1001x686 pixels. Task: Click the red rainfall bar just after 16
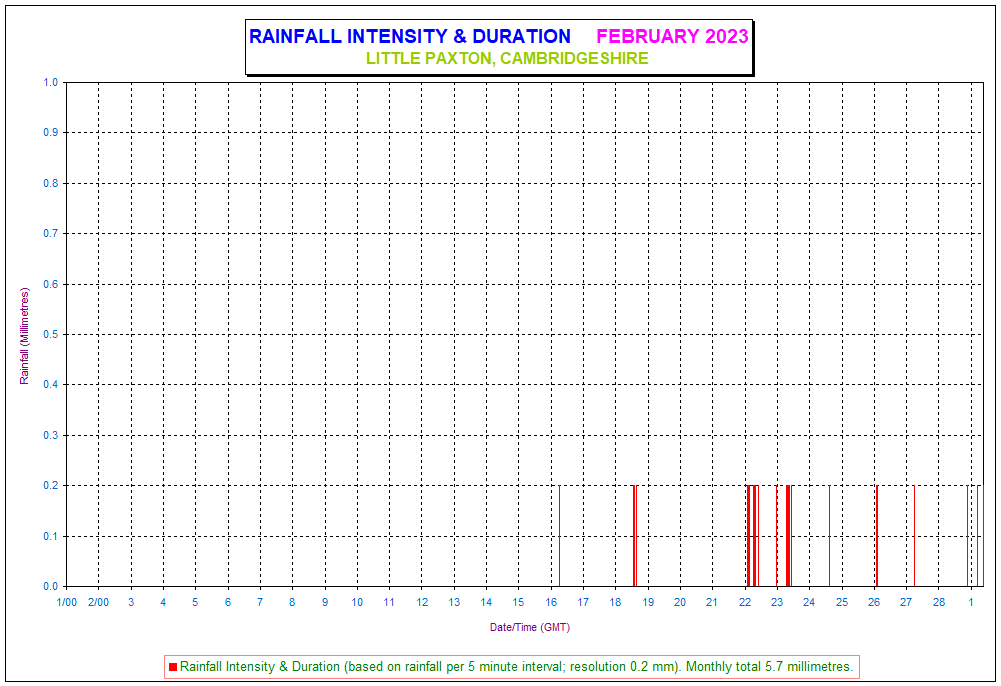(559, 536)
